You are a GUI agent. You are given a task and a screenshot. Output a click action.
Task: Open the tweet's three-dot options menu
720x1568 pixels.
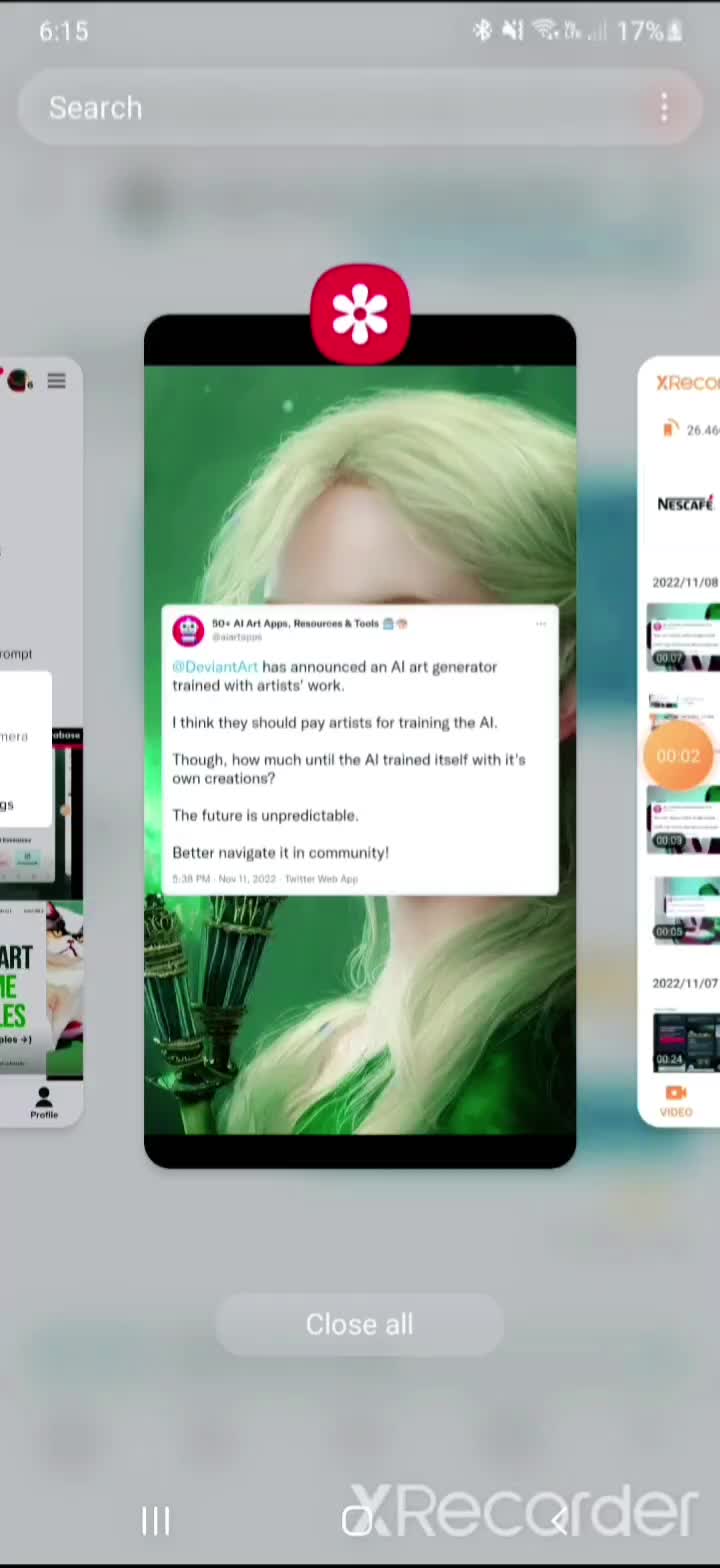(x=541, y=624)
